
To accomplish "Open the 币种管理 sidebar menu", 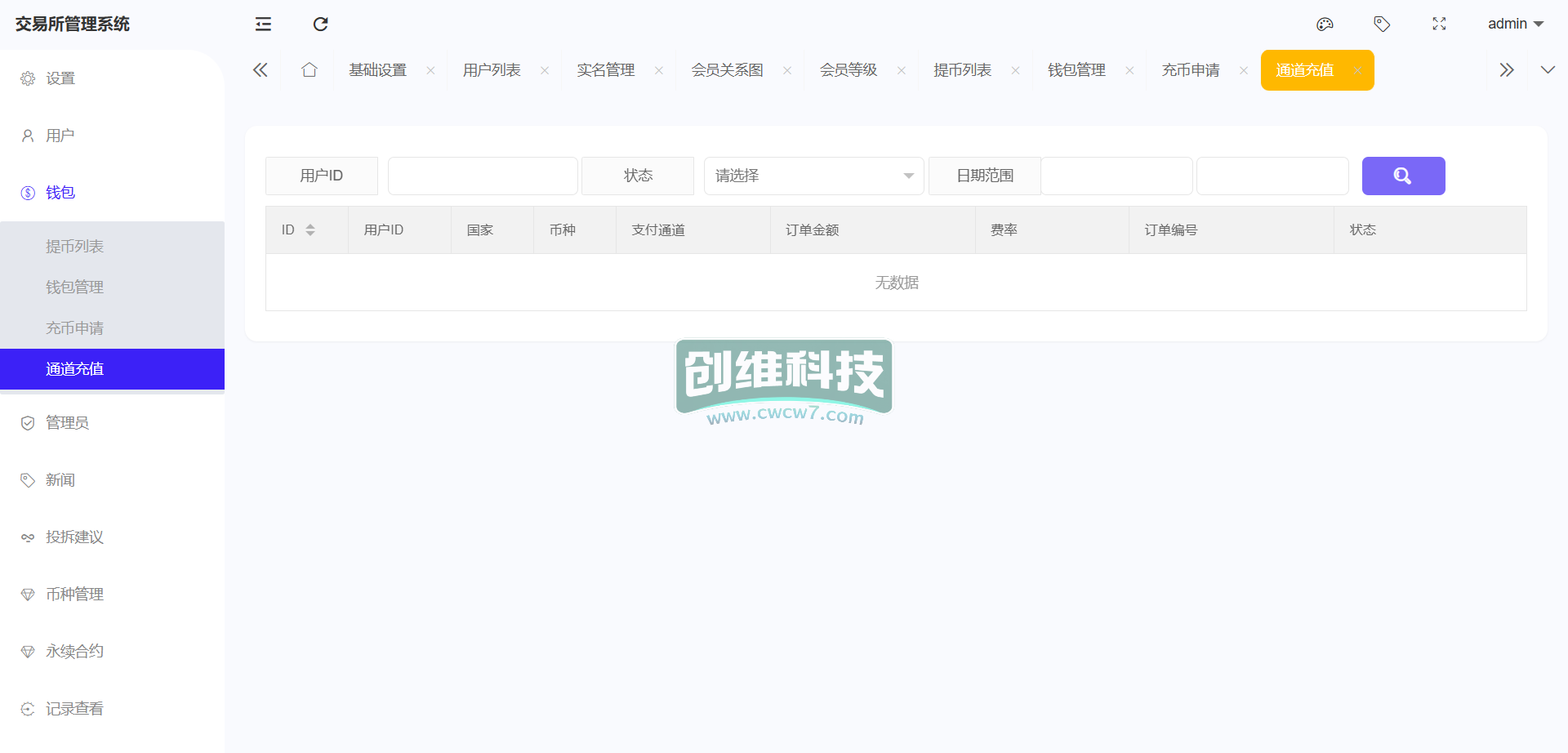I will click(x=74, y=595).
